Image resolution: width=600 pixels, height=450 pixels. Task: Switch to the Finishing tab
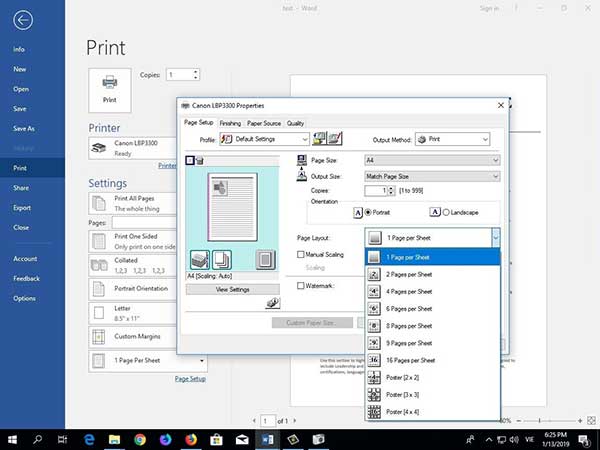(230, 123)
